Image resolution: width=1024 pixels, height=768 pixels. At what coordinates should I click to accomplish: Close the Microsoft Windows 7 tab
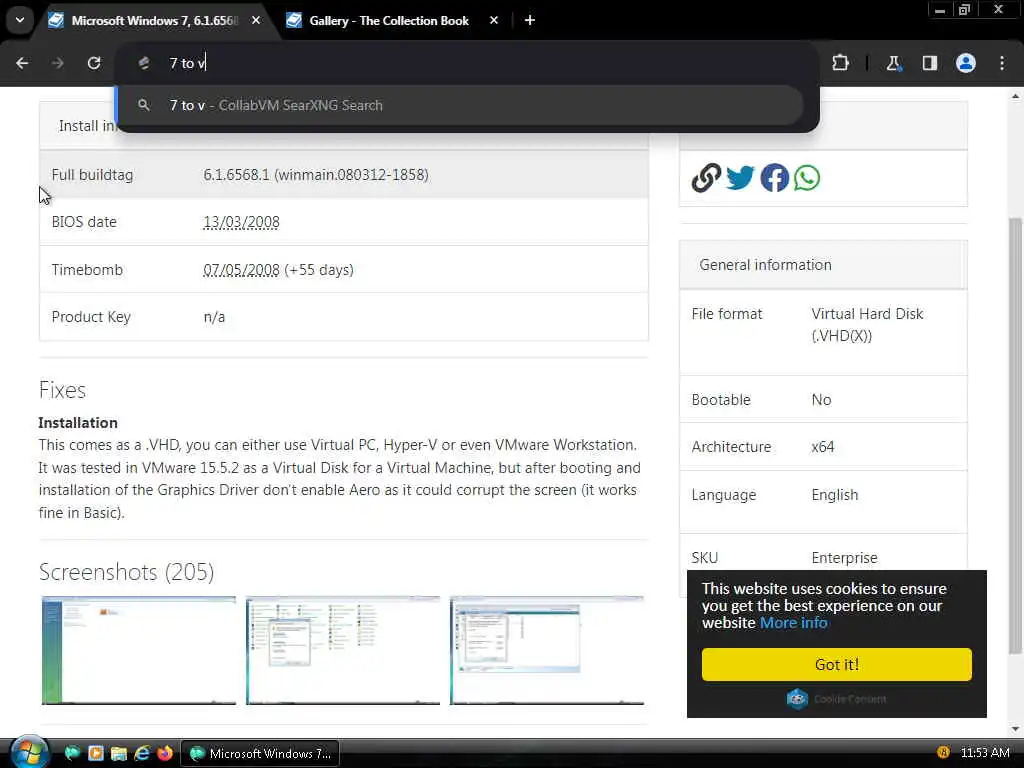click(x=256, y=20)
